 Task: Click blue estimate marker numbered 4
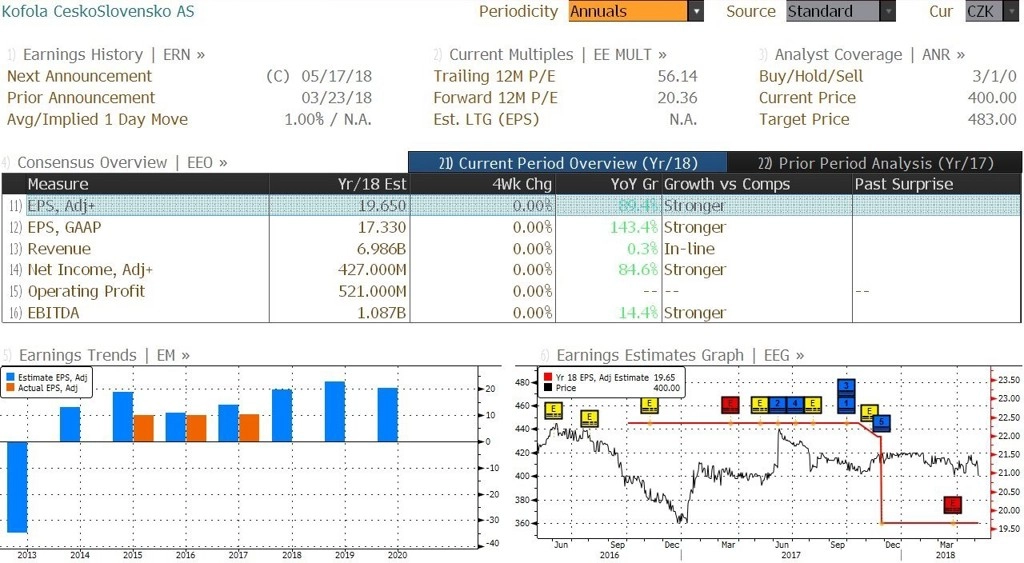coord(795,405)
